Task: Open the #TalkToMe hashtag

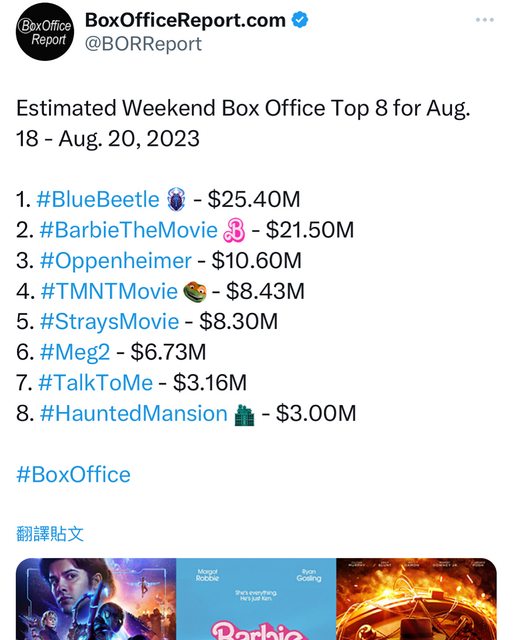Action: pyautogui.click(x=95, y=382)
